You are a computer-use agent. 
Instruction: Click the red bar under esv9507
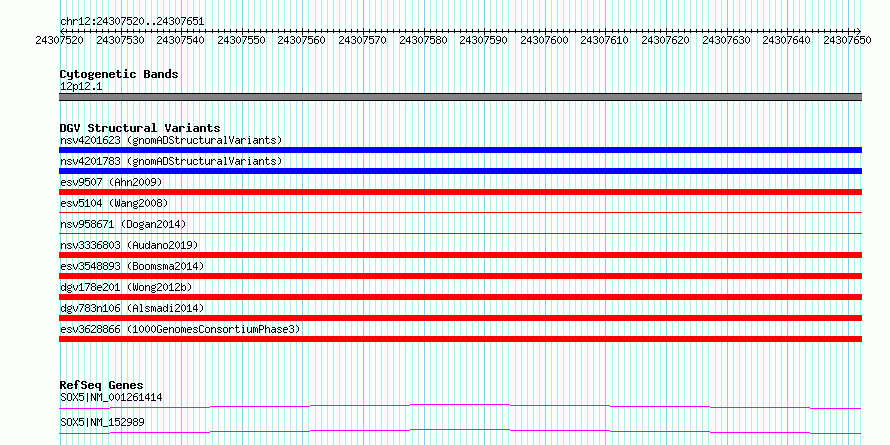tap(460, 192)
